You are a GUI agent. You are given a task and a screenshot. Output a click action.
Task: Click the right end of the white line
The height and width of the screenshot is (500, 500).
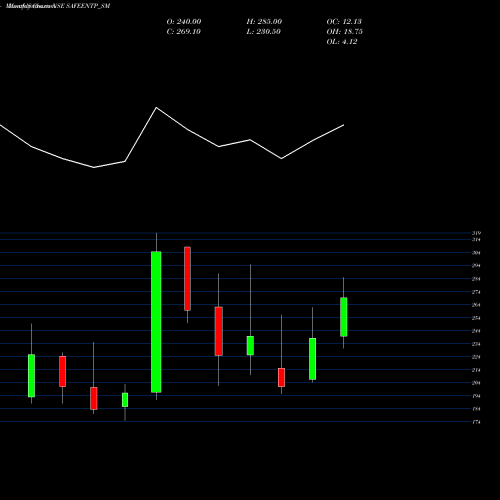coord(344,125)
